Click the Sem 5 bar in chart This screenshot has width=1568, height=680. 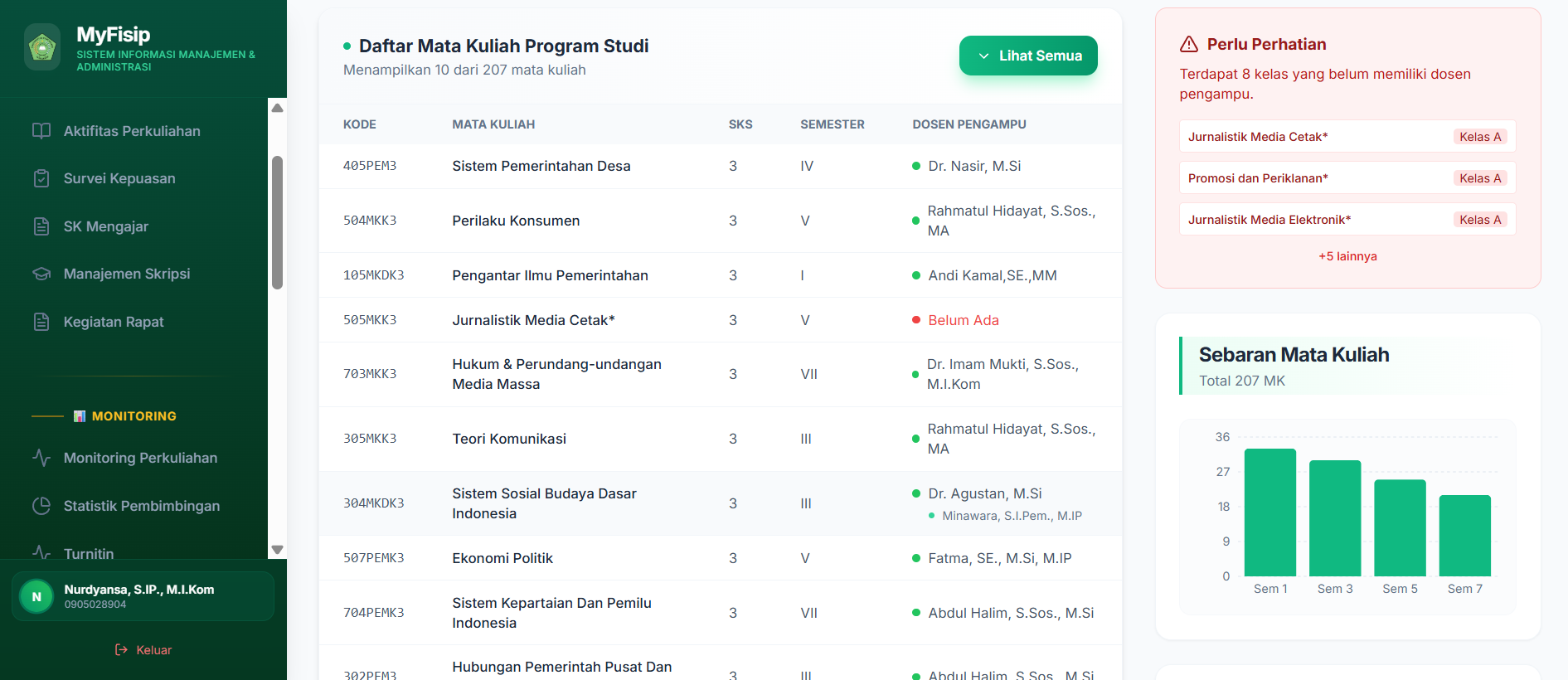[1400, 528]
